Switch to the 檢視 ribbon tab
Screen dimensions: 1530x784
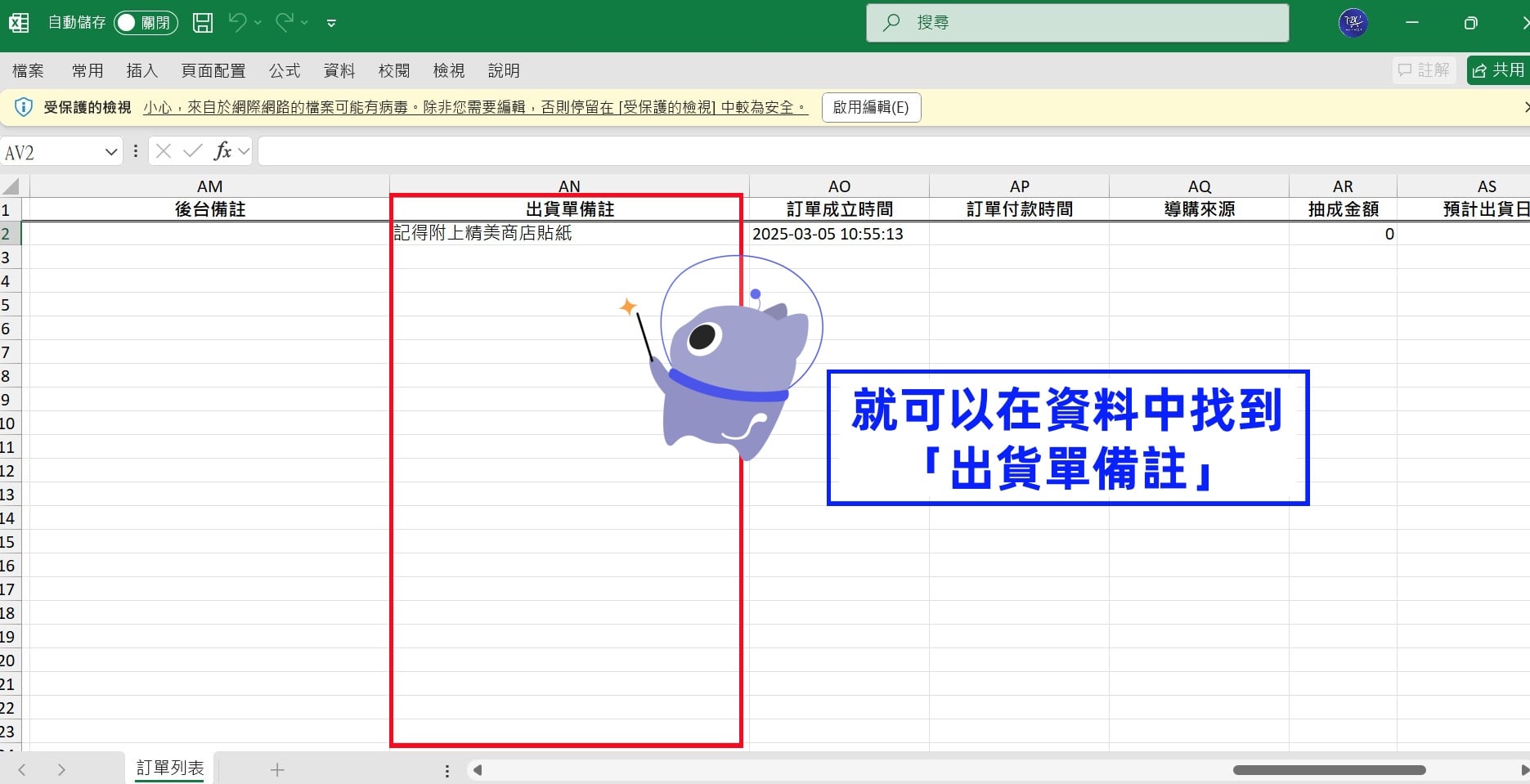pos(449,71)
